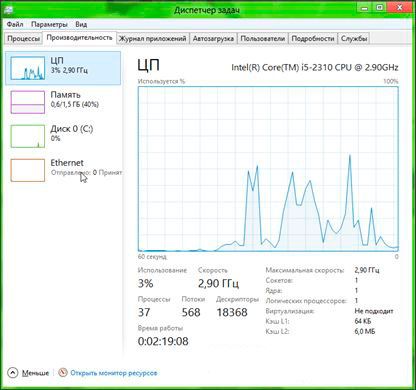This screenshot has width=416, height=390.
Task: Select the Производительность tab
Action: (x=79, y=38)
